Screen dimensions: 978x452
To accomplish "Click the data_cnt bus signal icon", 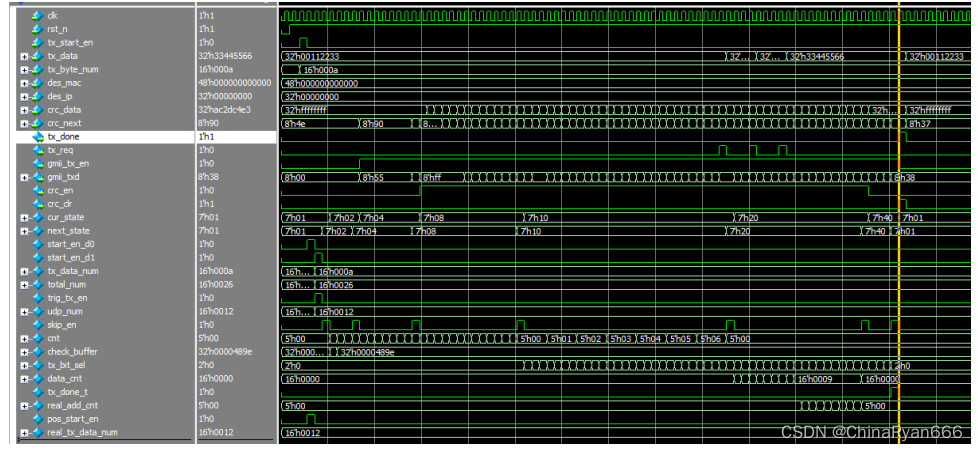I will coord(37,378).
